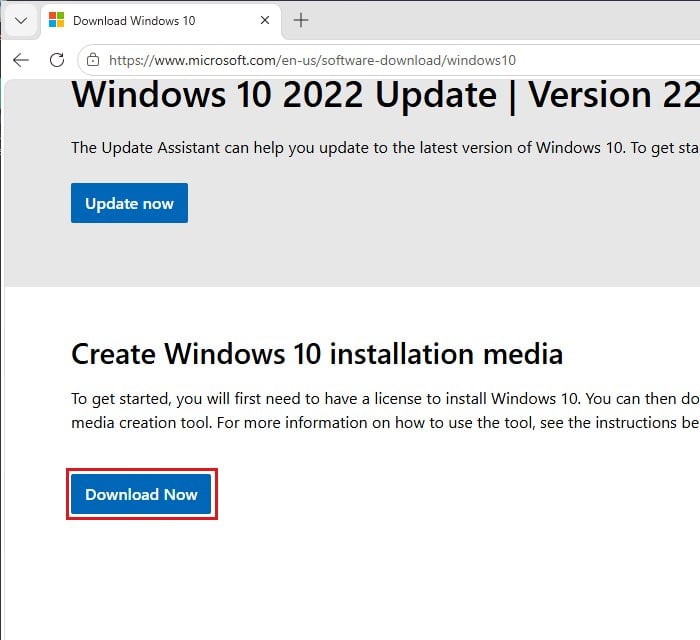Viewport: 700px width, 640px height.
Task: View site info via the lock icon
Action: point(93,60)
